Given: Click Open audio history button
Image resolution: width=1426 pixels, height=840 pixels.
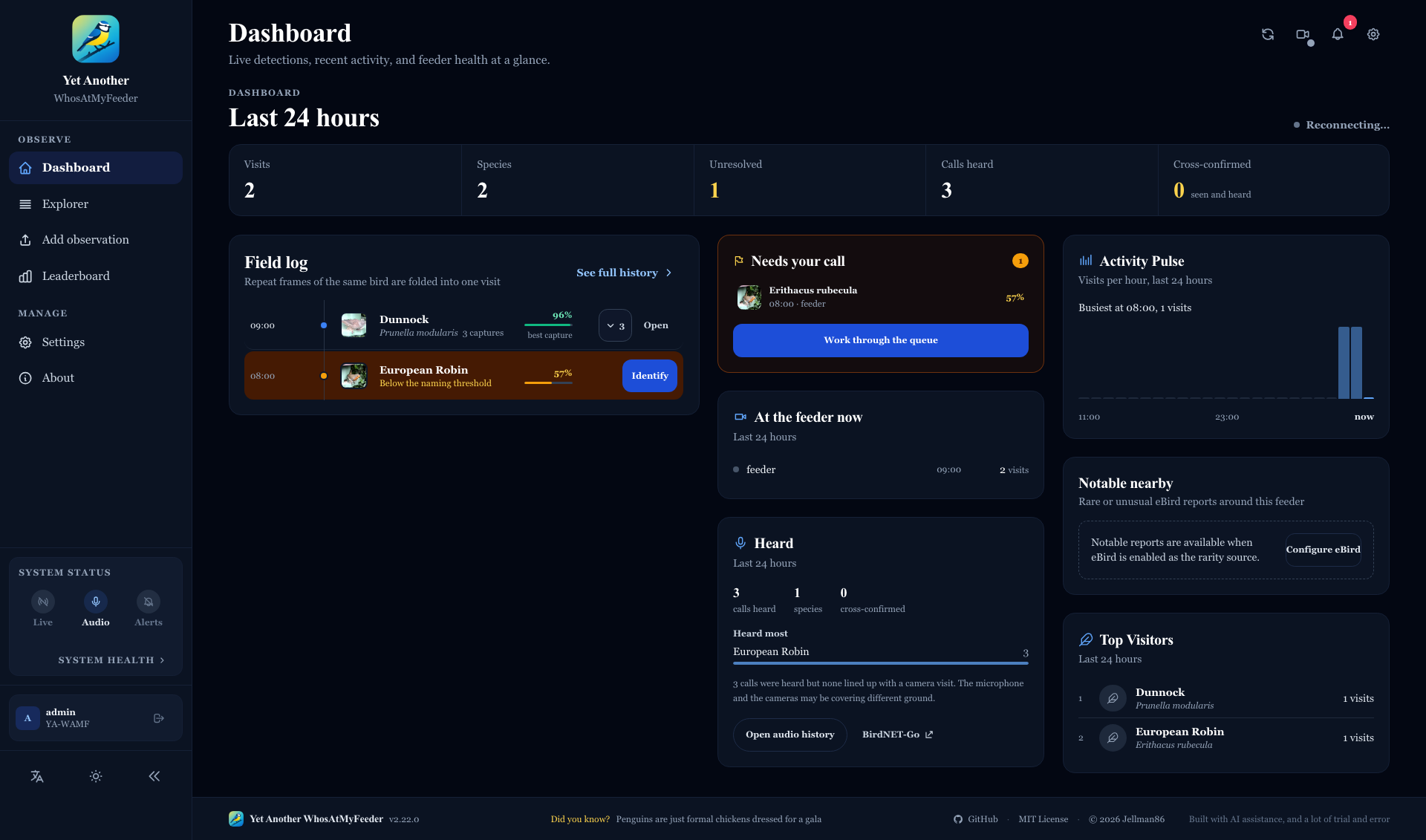Looking at the screenshot, I should coord(790,735).
